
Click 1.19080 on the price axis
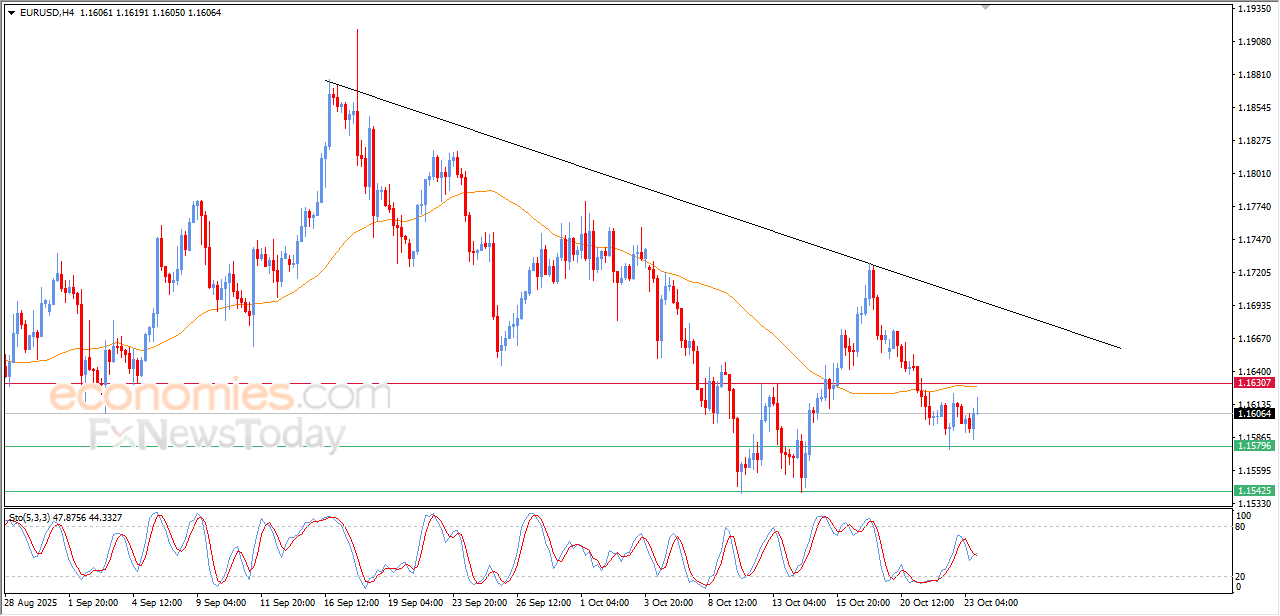1254,41
